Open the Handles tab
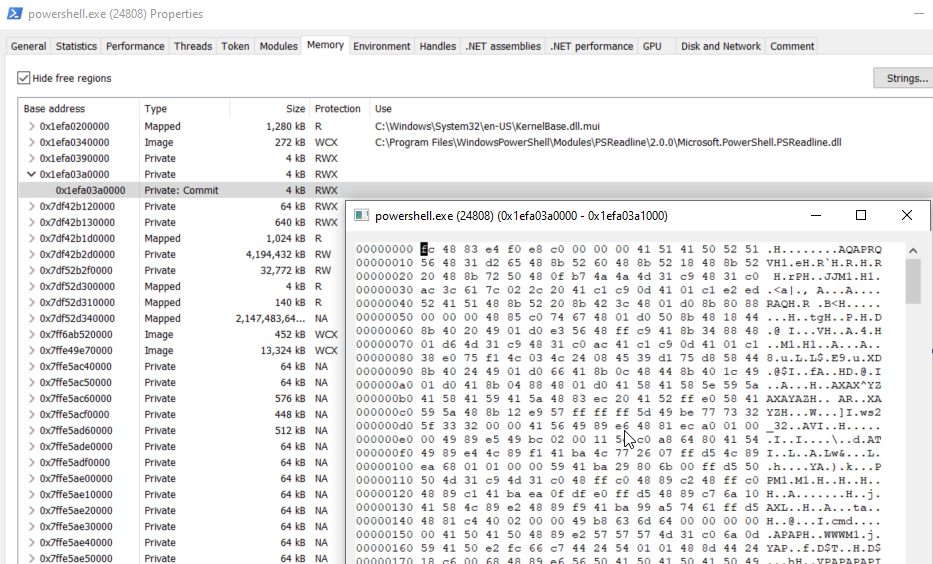This screenshot has height=564, width=933. (437, 46)
